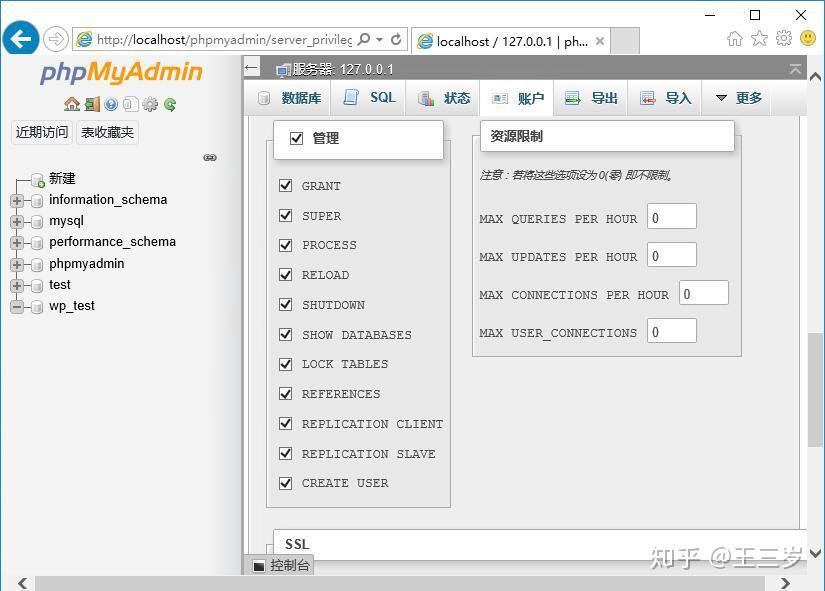The height and width of the screenshot is (591, 825).
Task: Uncheck the GRANT privilege checkbox
Action: [x=286, y=186]
